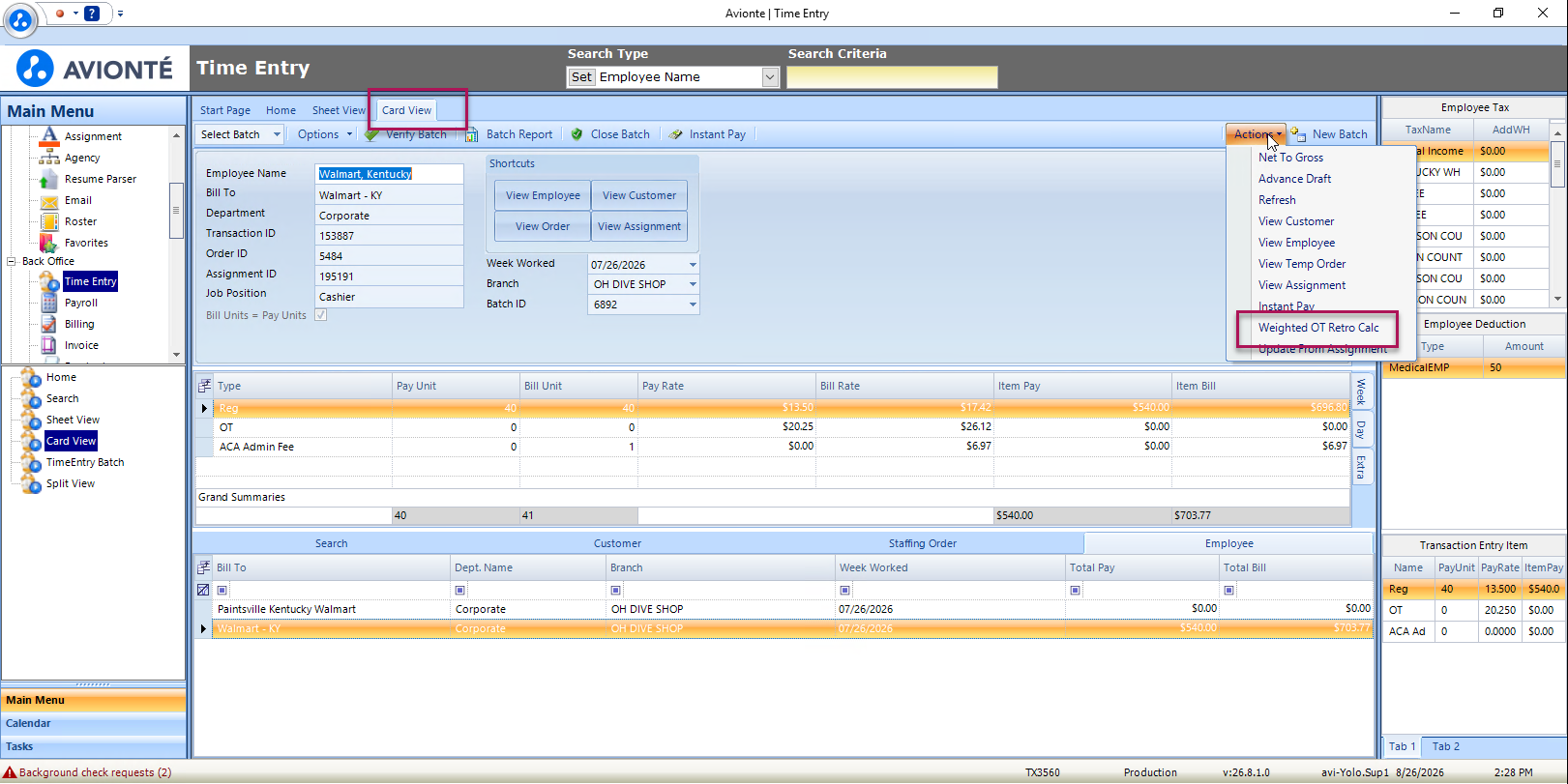
Task: Click the Close Batch green check icon
Action: 577,134
